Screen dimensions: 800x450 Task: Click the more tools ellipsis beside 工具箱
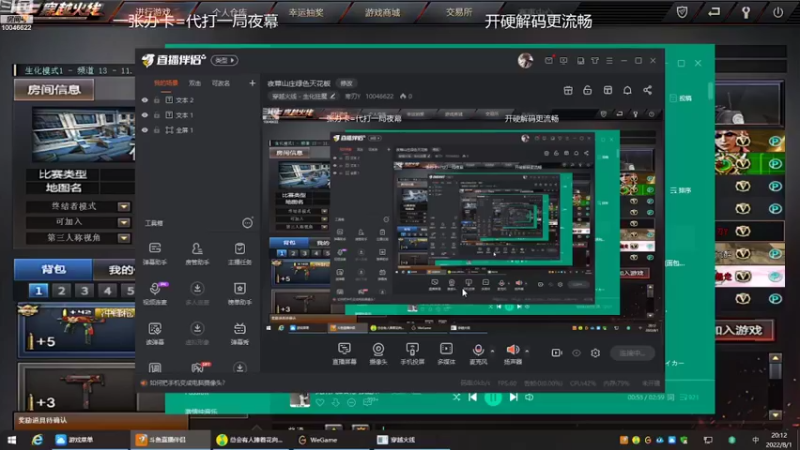(247, 223)
